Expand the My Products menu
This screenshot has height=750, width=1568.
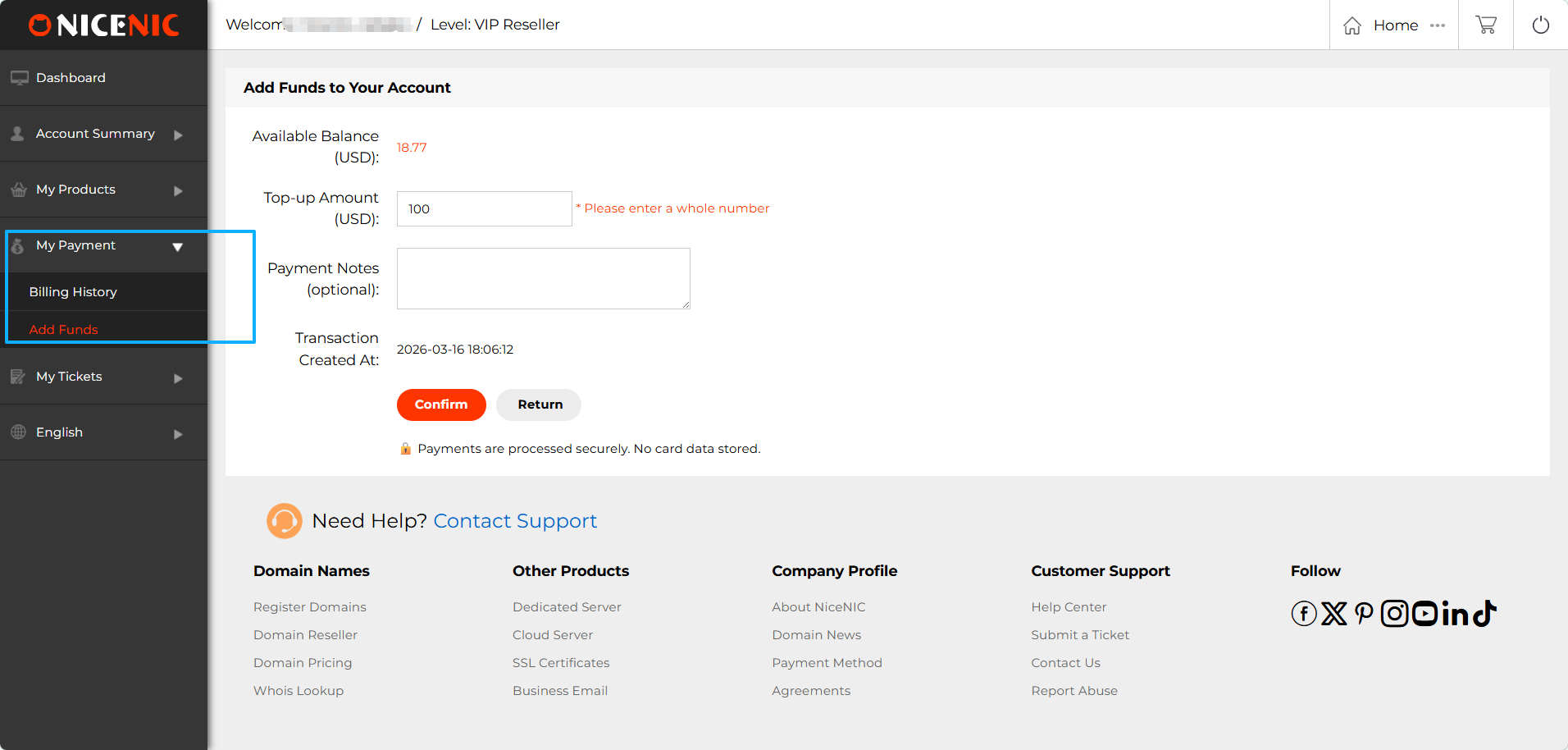click(x=95, y=190)
